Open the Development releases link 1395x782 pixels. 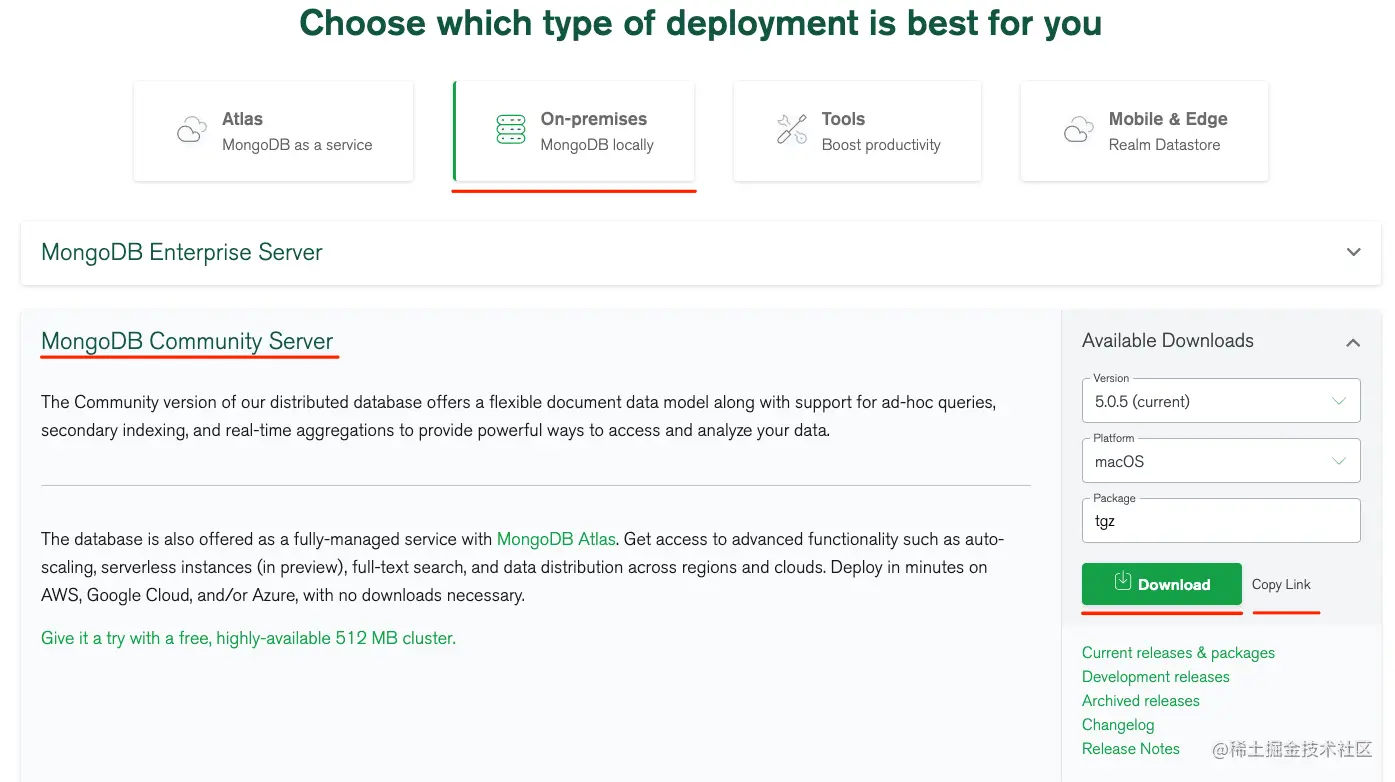click(x=1155, y=677)
